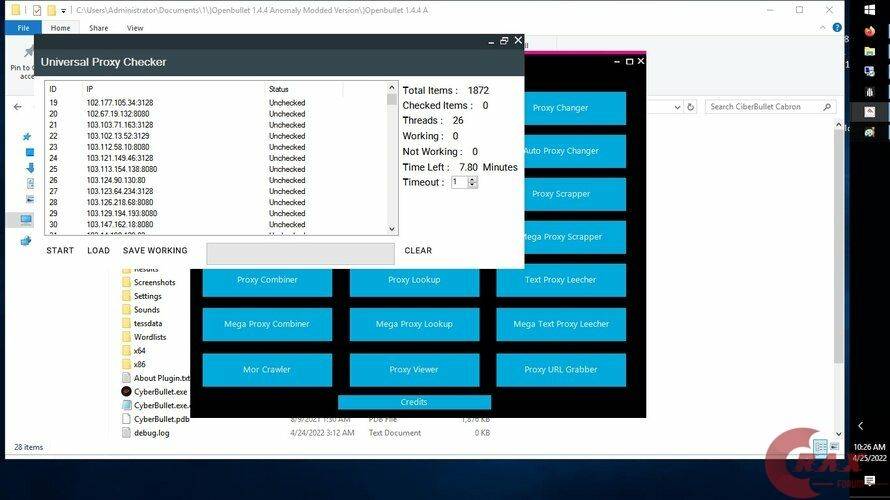Open the Proxy Changer tool
This screenshot has height=500, width=890.
575,108
